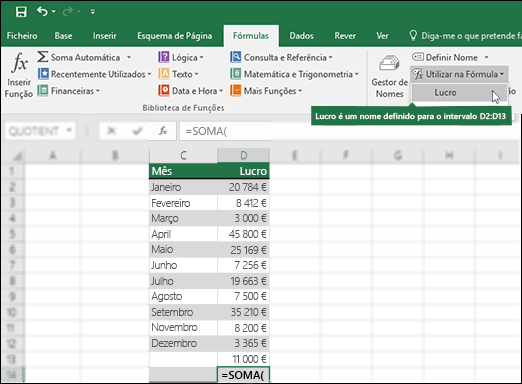Open Customize Quick Access Toolbar menu

[93, 12]
